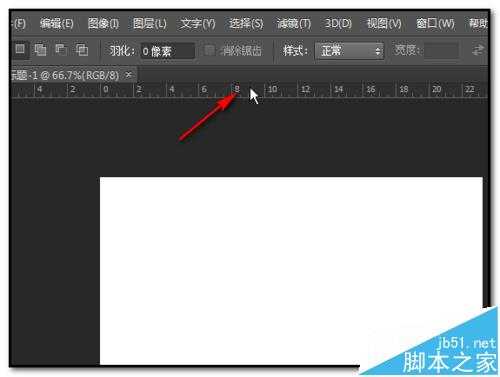Open the 视图(V) menu

(384, 24)
